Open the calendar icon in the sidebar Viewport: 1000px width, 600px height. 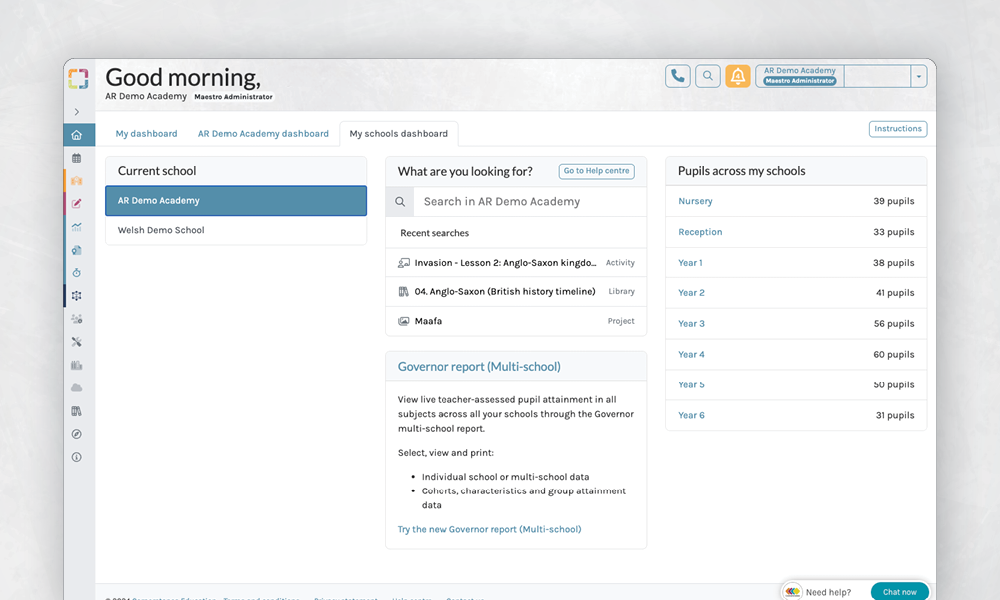[x=77, y=158]
